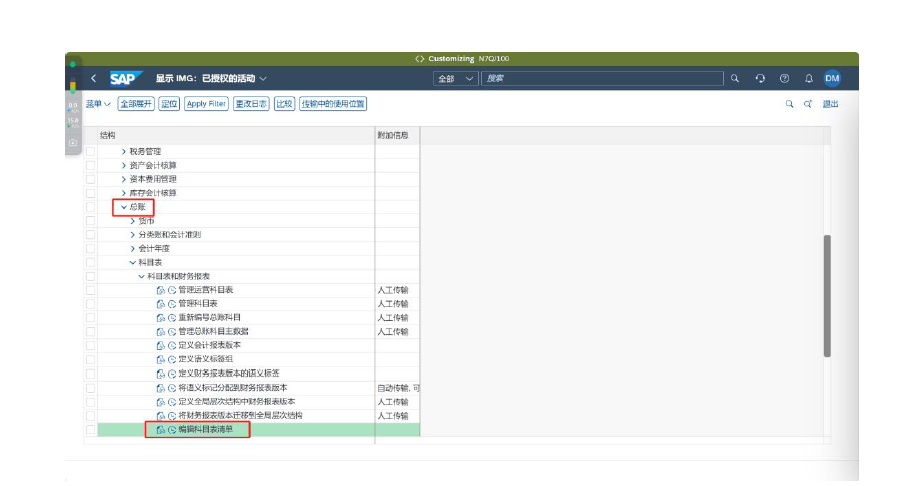Expand the 资产会计核算 node
The width and height of the screenshot is (921, 486).
pyautogui.click(x=124, y=165)
